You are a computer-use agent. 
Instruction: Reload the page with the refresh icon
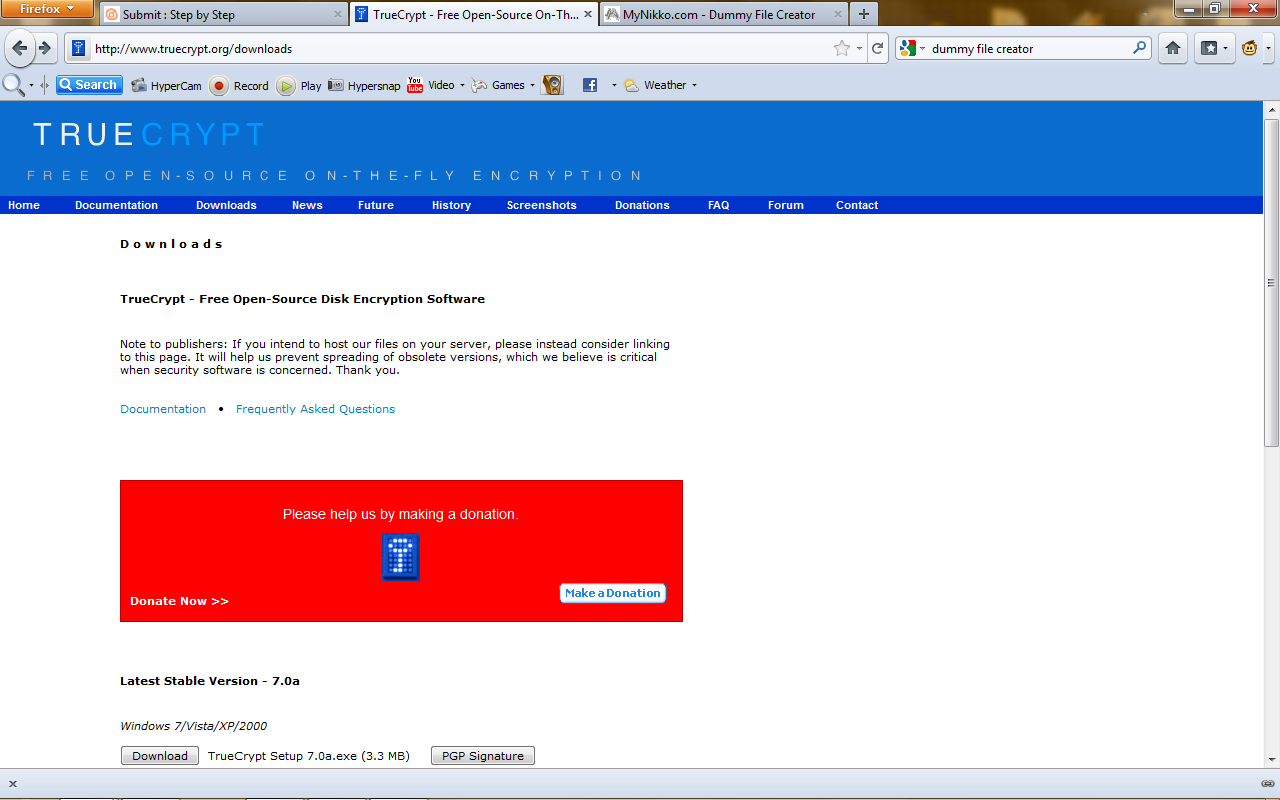878,48
